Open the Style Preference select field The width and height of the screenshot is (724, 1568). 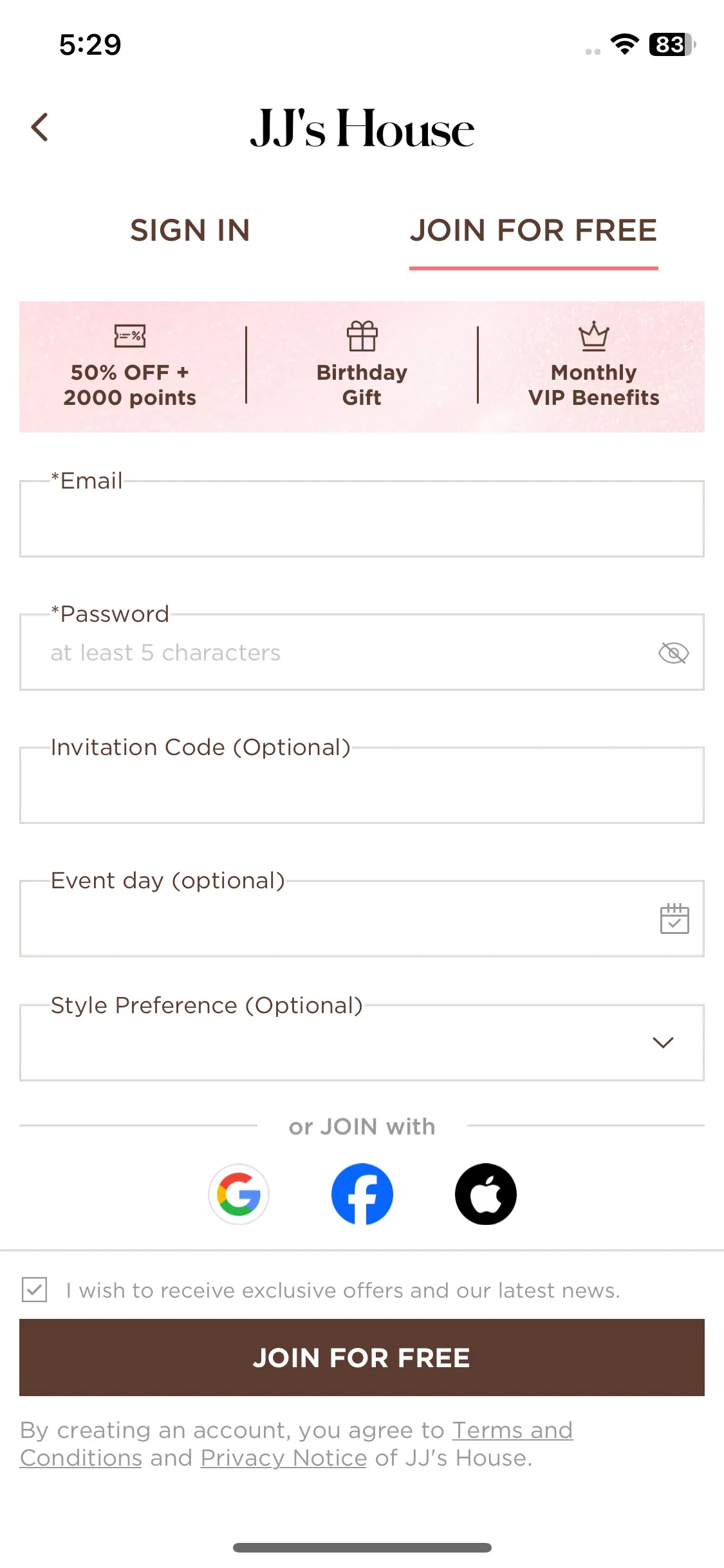coord(362,1043)
